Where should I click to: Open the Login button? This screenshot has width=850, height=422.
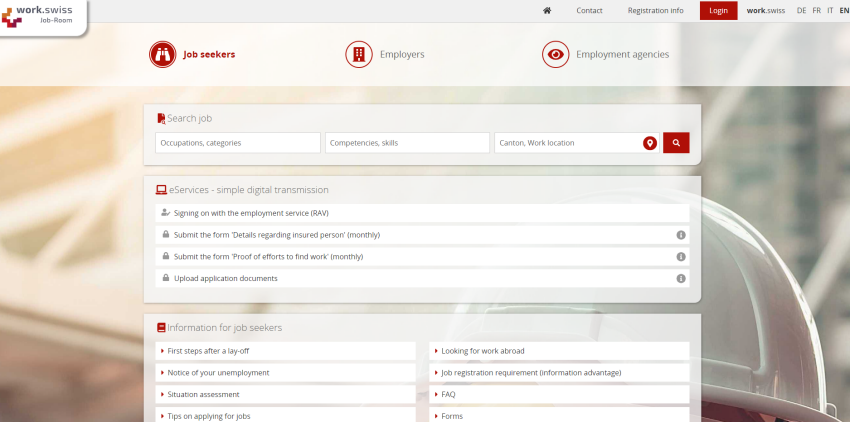click(x=718, y=11)
